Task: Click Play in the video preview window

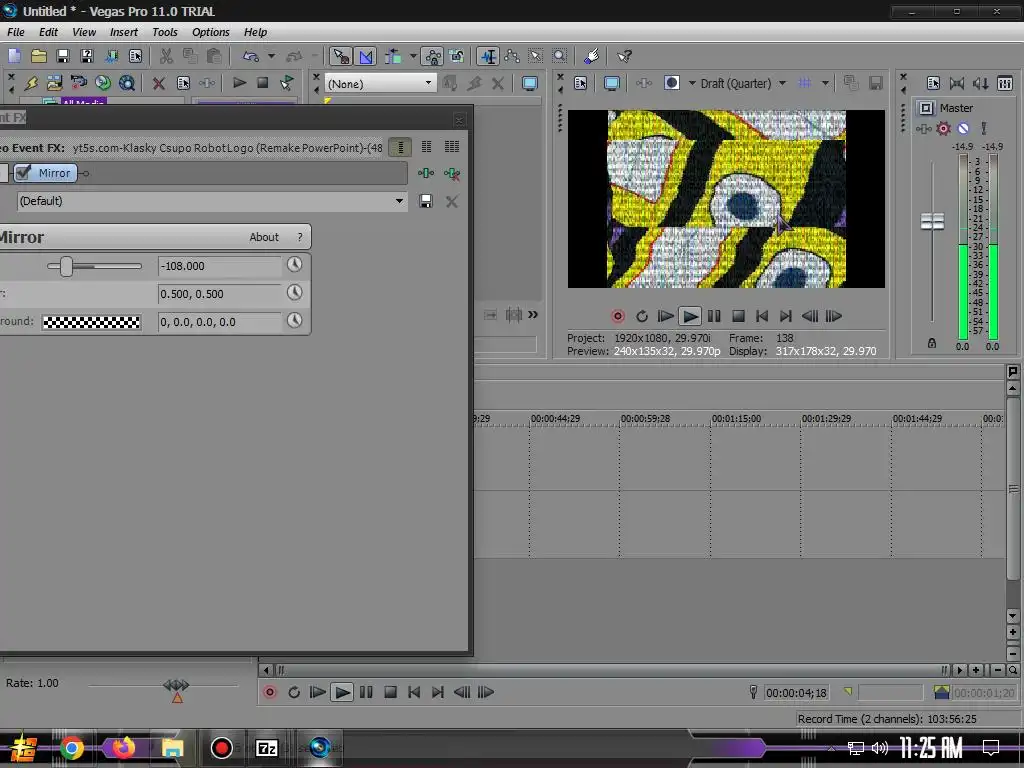Action: tap(690, 316)
